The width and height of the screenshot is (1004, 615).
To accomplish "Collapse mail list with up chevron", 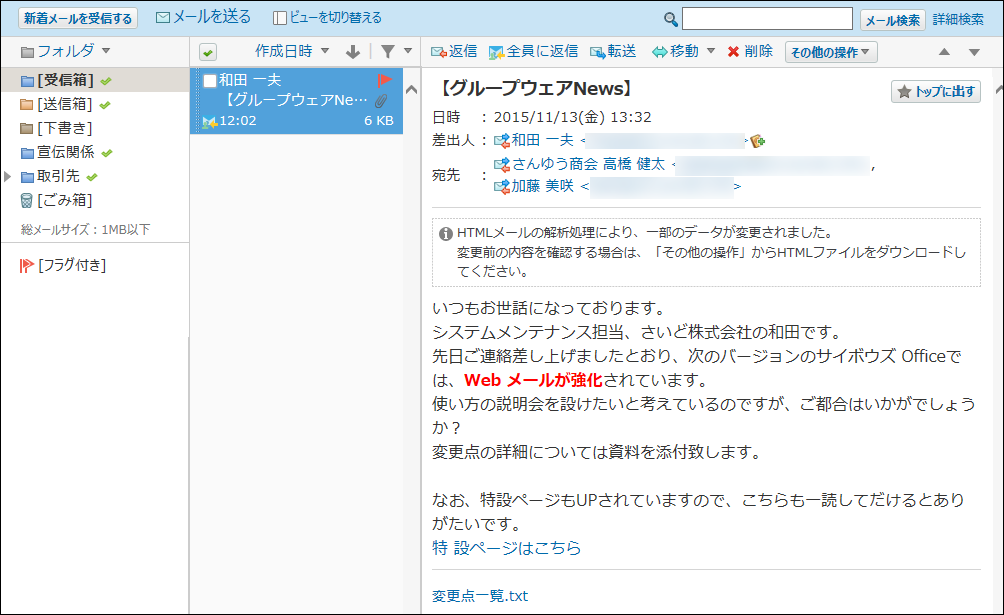I will point(412,90).
